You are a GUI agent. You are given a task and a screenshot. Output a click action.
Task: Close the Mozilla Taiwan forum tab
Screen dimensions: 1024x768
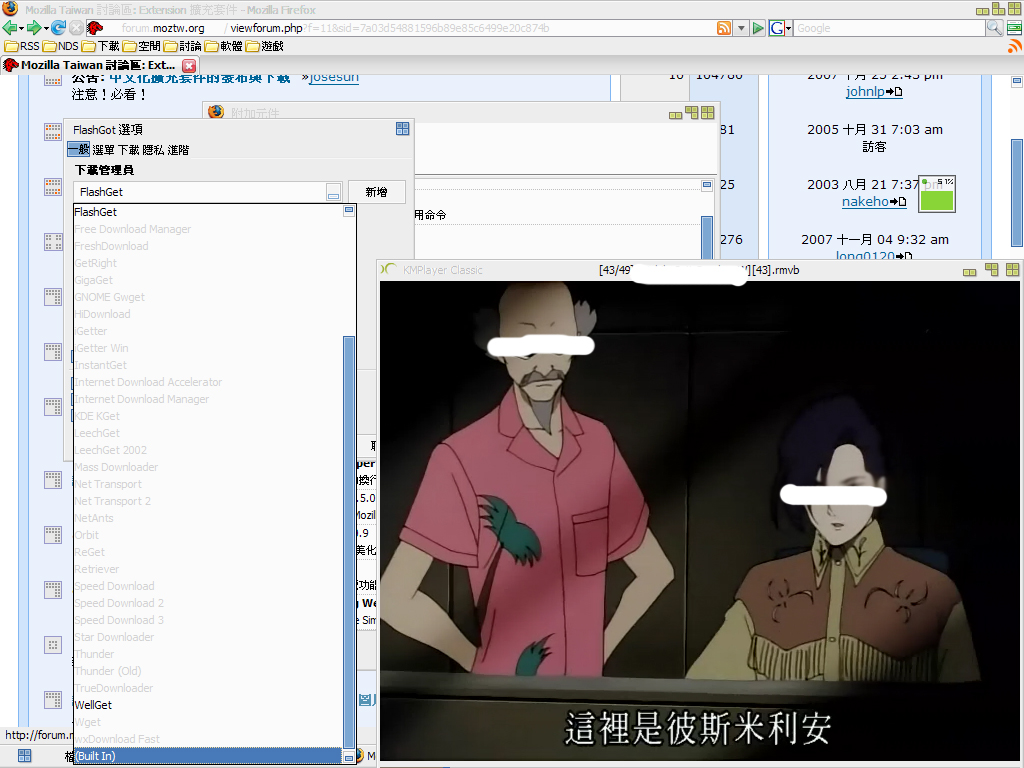189,65
